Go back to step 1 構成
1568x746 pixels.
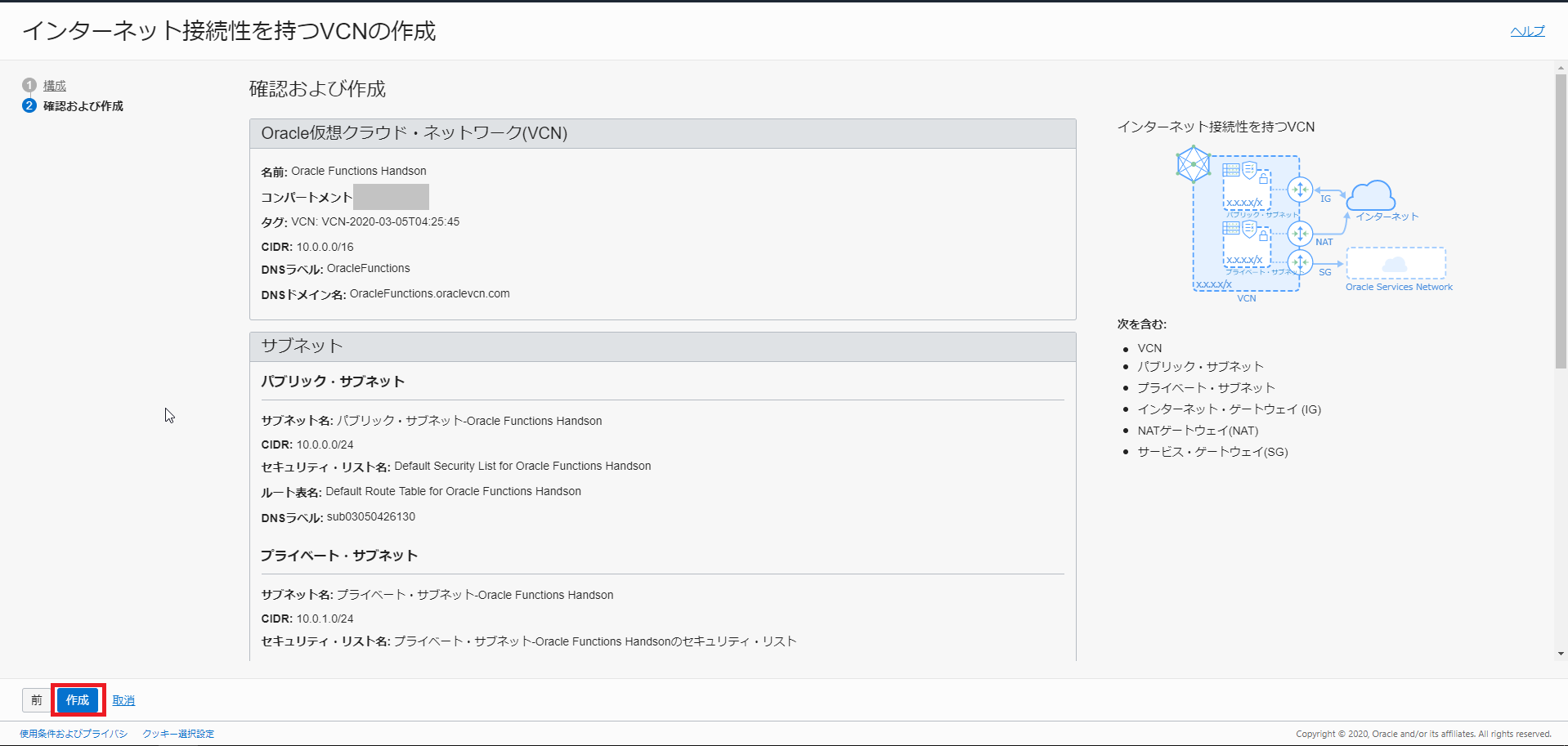click(55, 86)
